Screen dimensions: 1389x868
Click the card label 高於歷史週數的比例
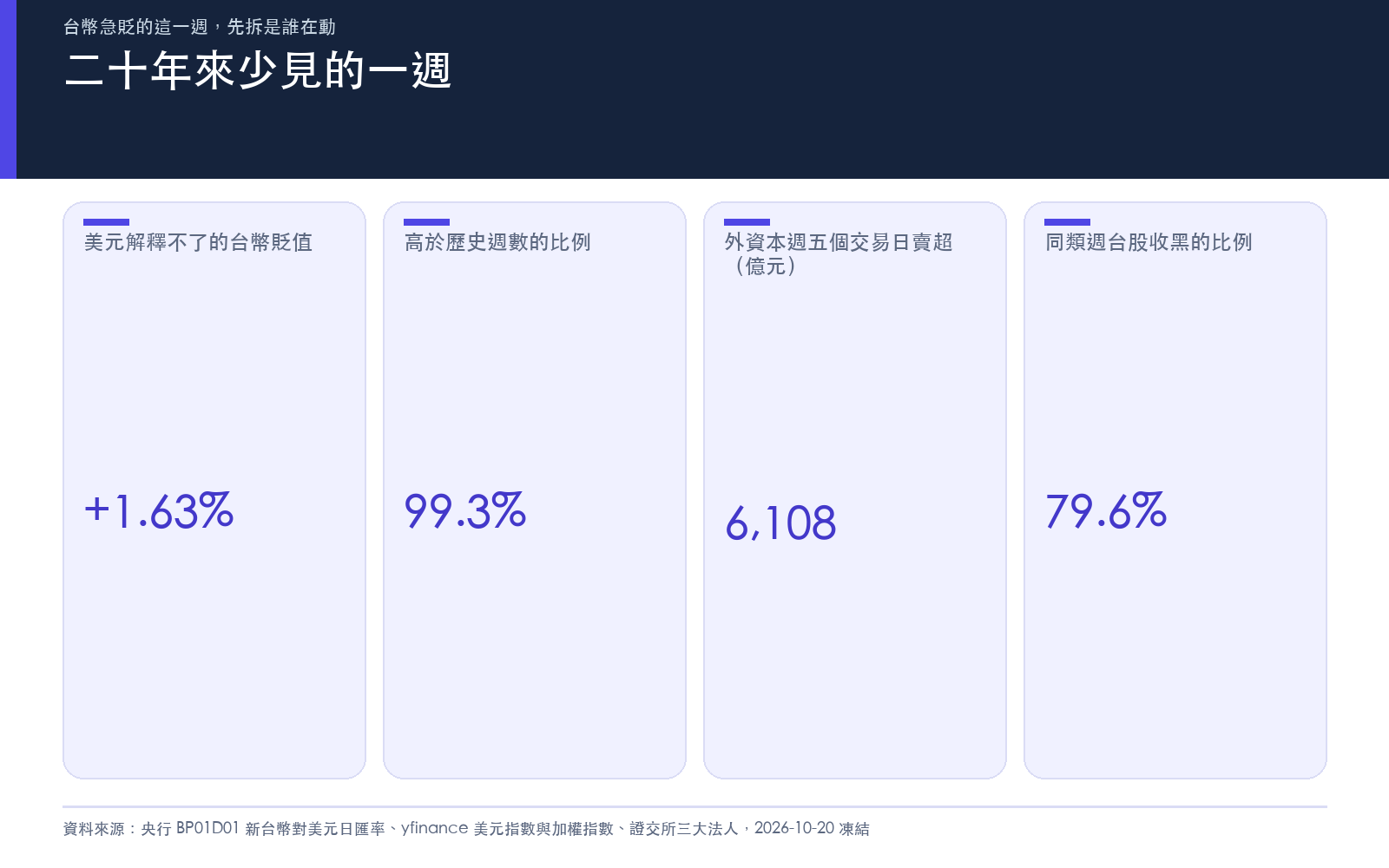point(497,242)
